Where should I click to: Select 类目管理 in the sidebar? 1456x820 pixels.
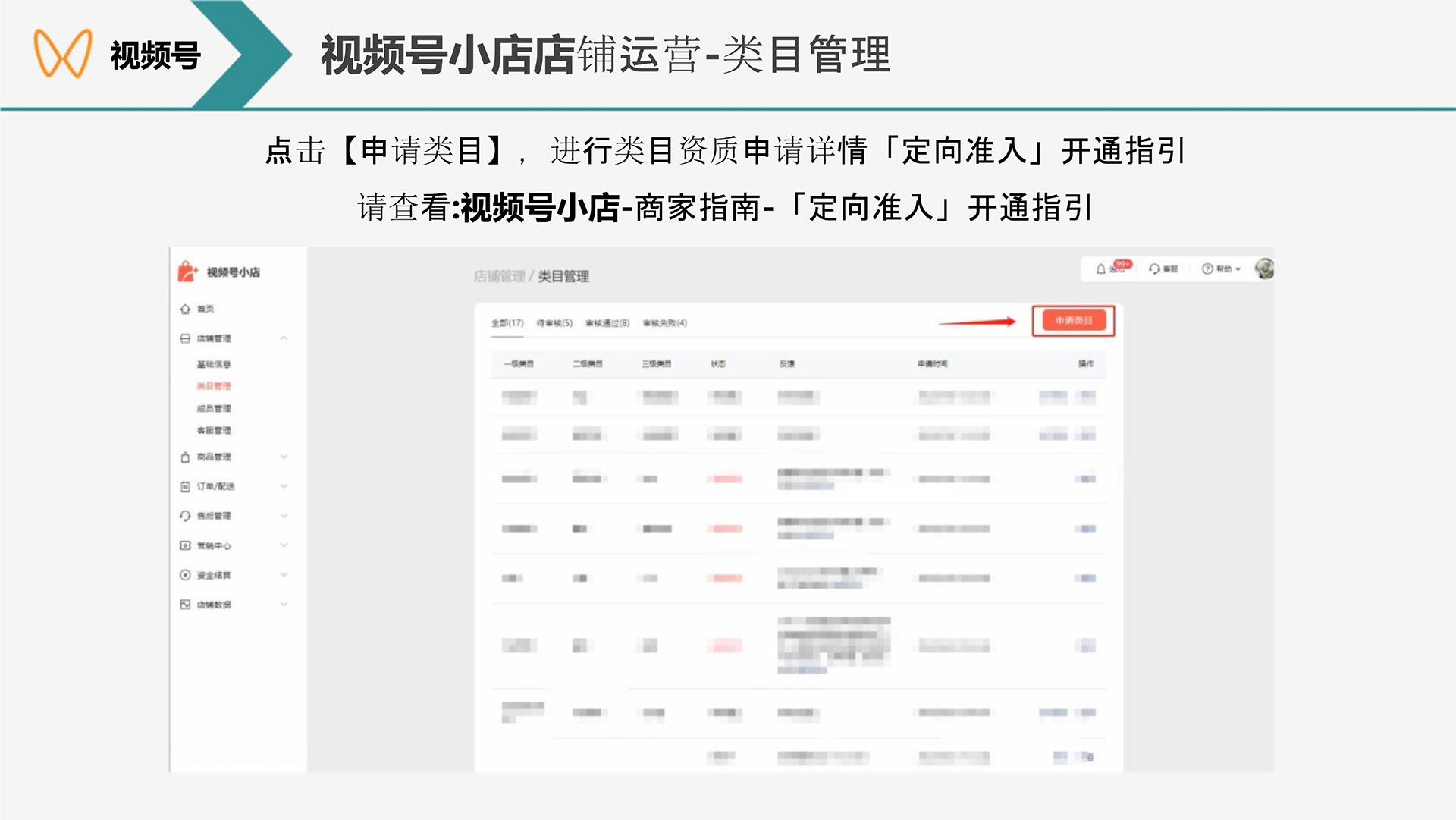click(214, 386)
